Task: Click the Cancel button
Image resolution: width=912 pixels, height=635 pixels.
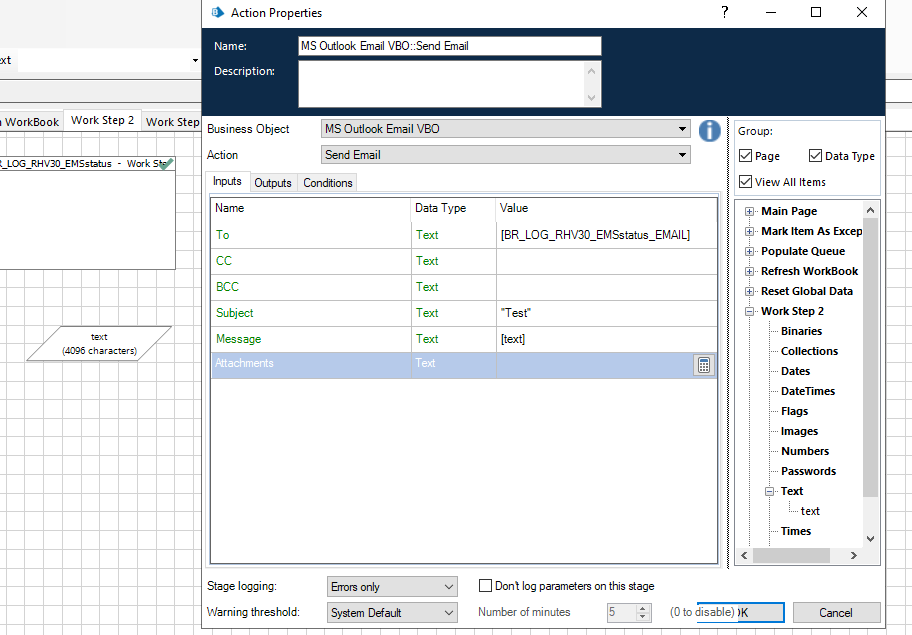Action: (x=835, y=612)
